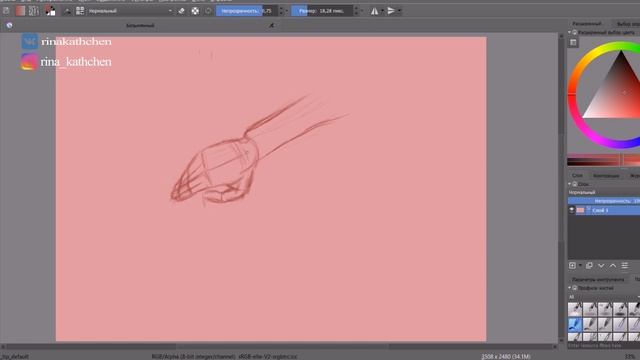This screenshot has height=360, width=640.
Task: Click the Krita icon beside document tab
Action: click(x=9, y=25)
